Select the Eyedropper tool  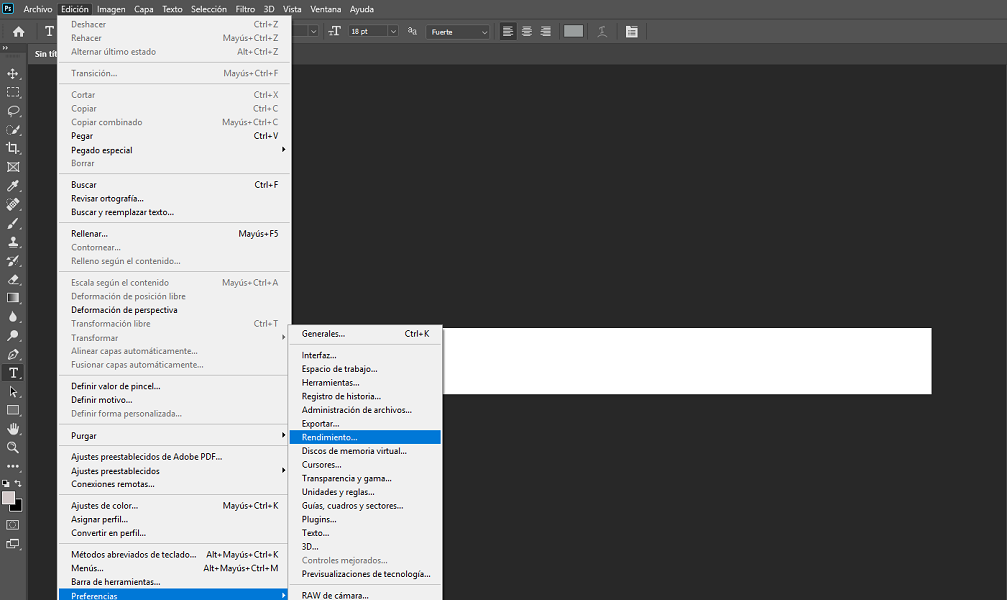(14, 186)
